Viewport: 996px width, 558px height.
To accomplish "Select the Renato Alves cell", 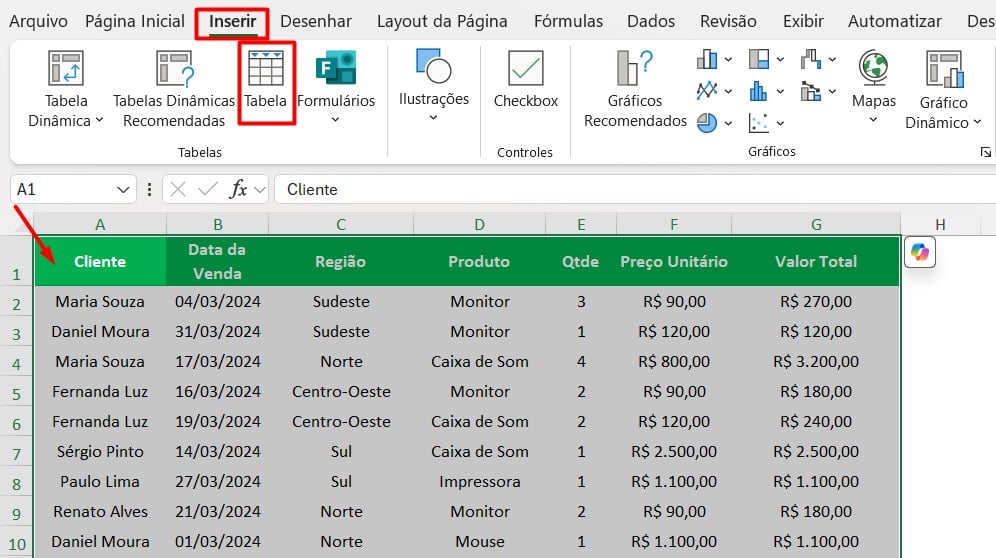I will click(x=100, y=511).
